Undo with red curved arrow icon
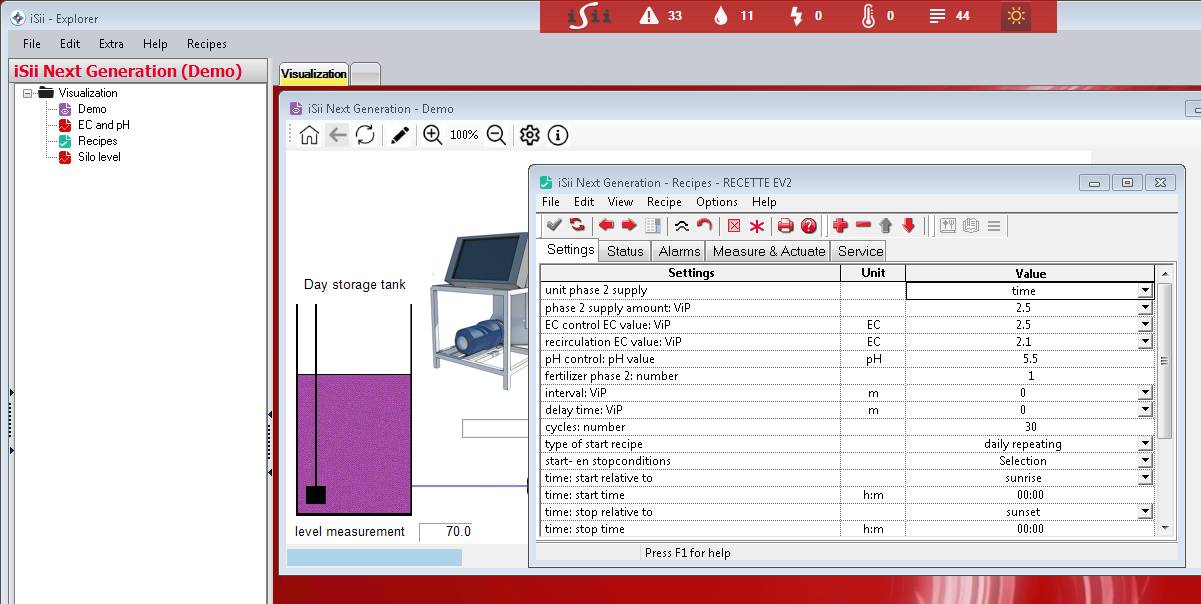This screenshot has width=1201, height=604. [704, 225]
